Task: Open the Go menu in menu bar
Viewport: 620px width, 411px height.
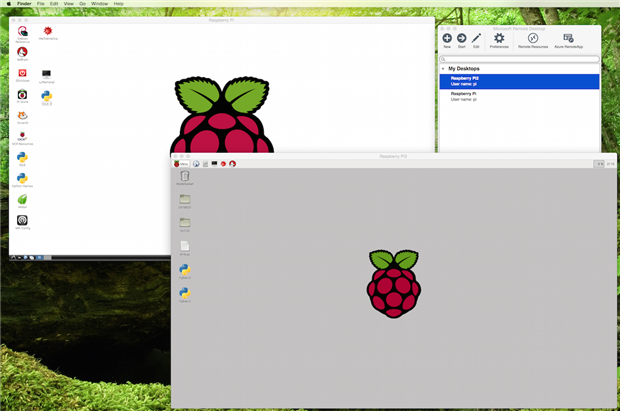Action: click(x=82, y=4)
